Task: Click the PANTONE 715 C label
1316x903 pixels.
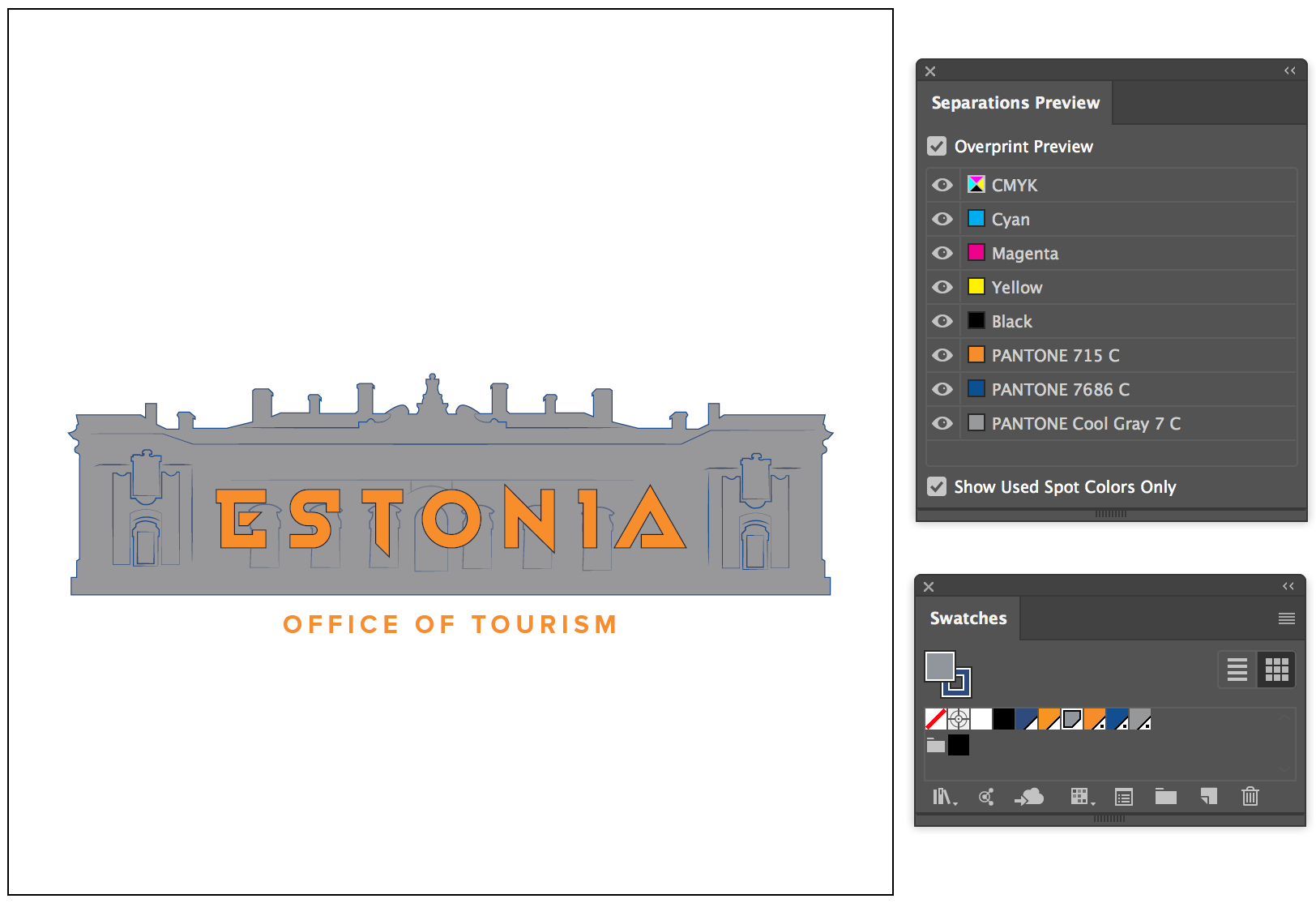Action: click(x=1056, y=355)
